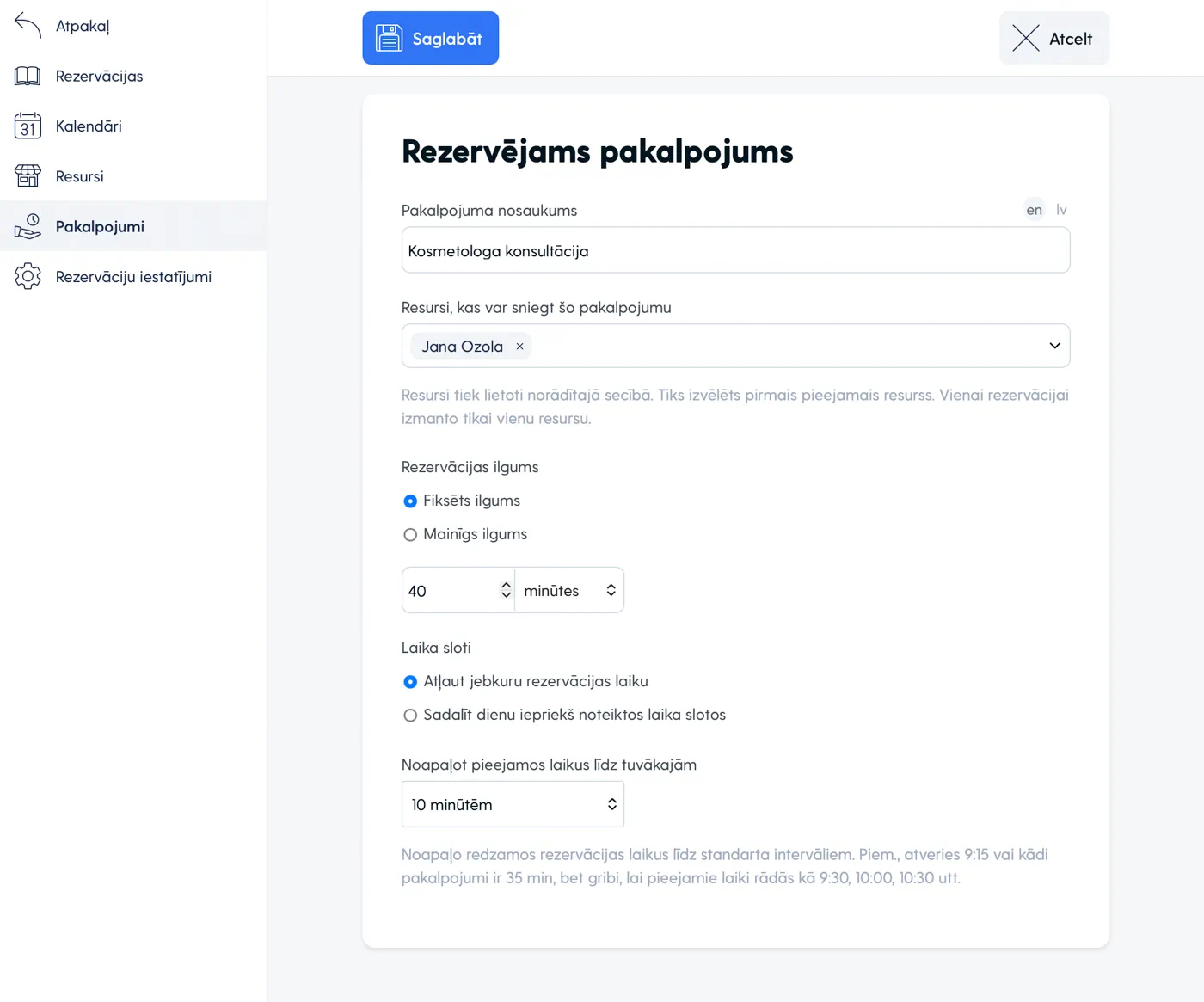The height and width of the screenshot is (1002, 1204).
Task: Switch to the en language tab
Action: (1034, 210)
